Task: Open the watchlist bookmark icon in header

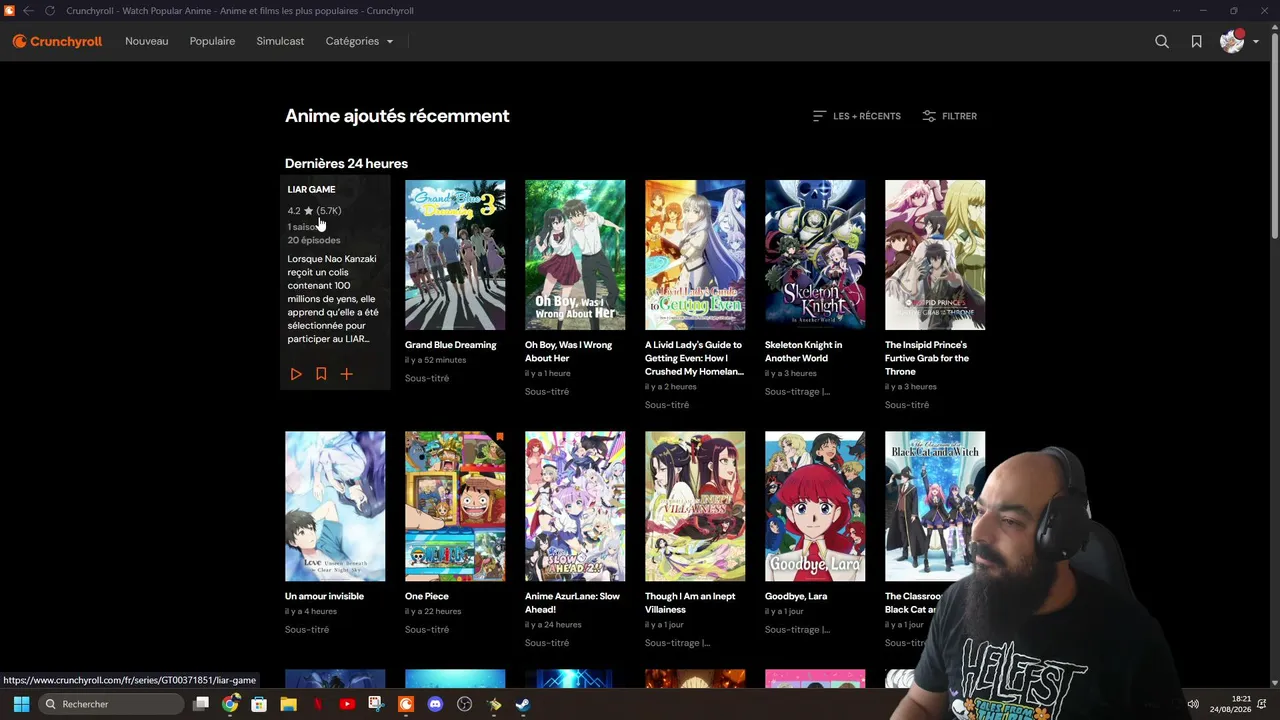Action: (1196, 41)
